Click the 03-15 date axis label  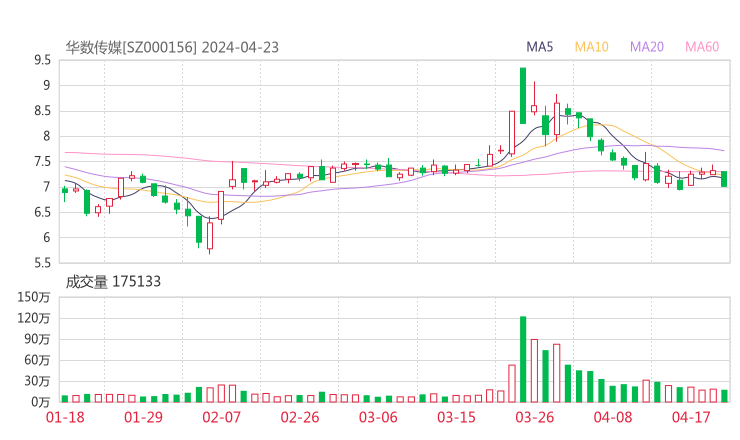(456, 417)
